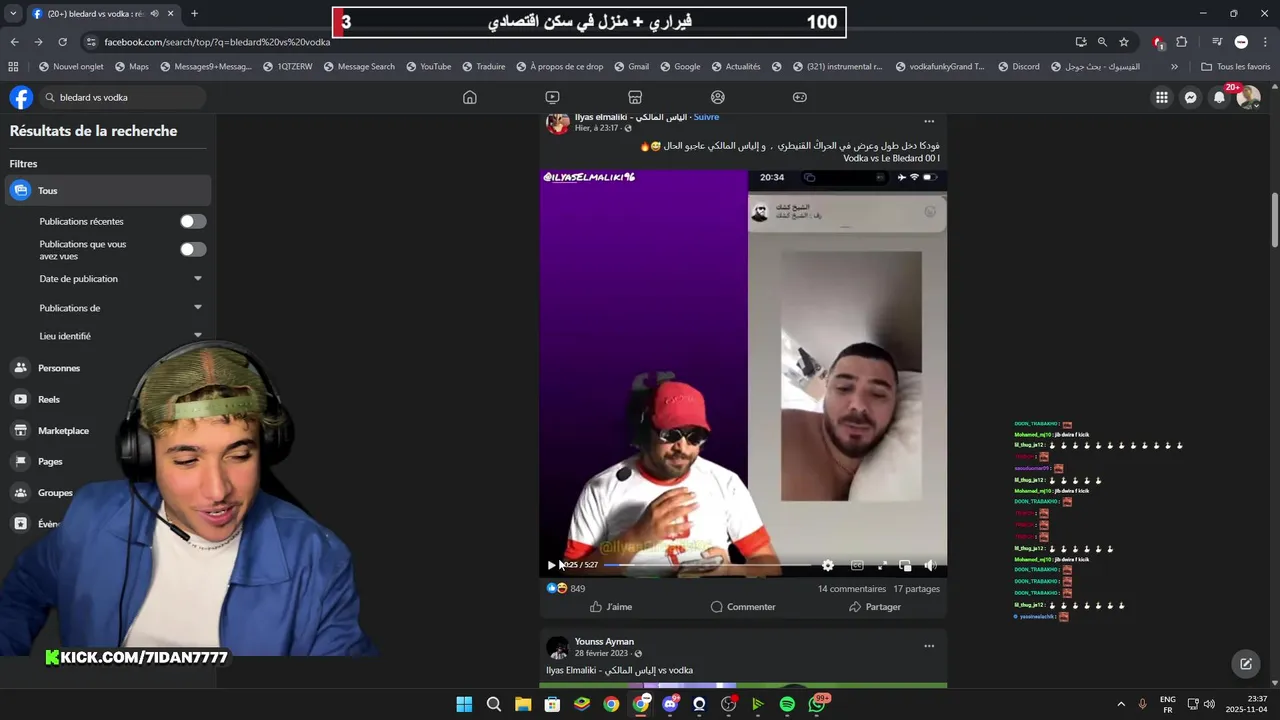
Task: Open a new browser tab
Action: [x=194, y=14]
